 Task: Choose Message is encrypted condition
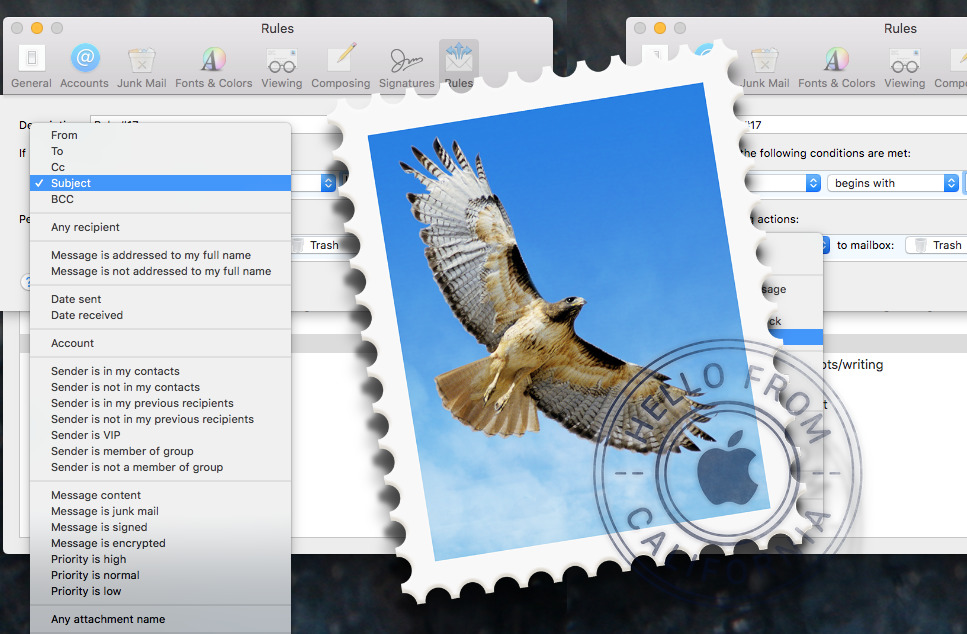coord(160,543)
